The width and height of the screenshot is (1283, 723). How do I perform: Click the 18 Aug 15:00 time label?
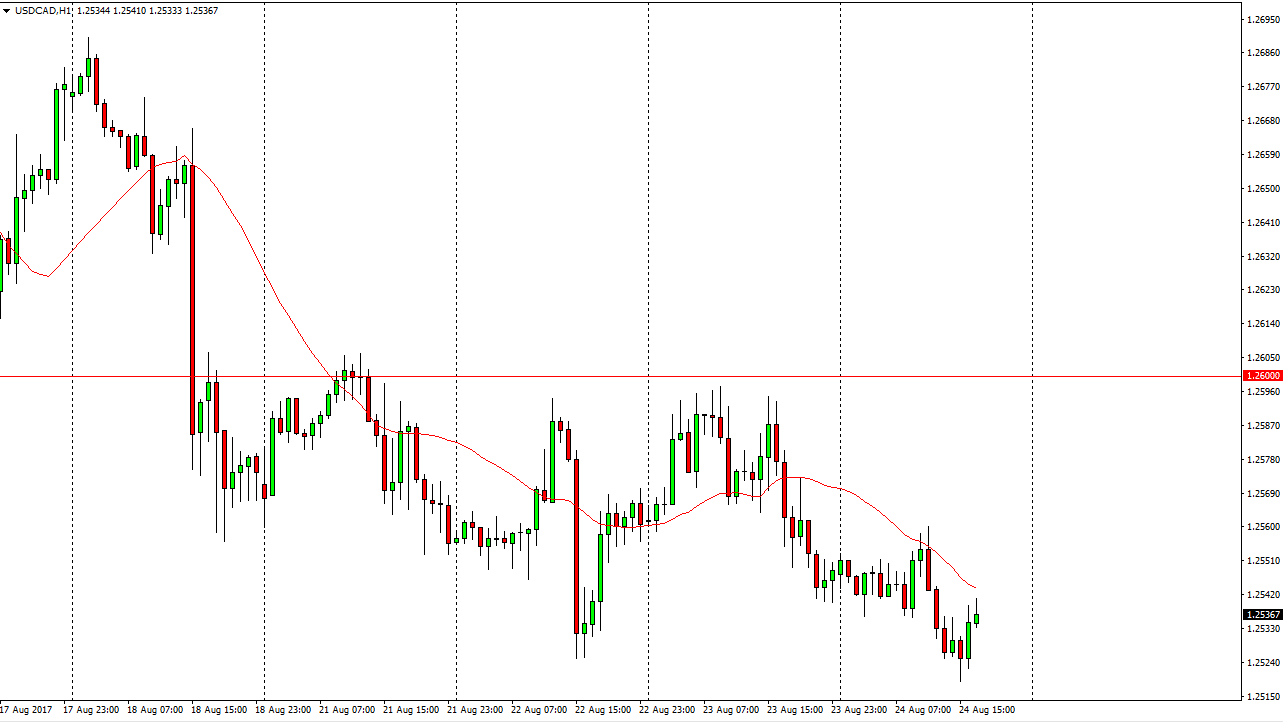pos(220,709)
